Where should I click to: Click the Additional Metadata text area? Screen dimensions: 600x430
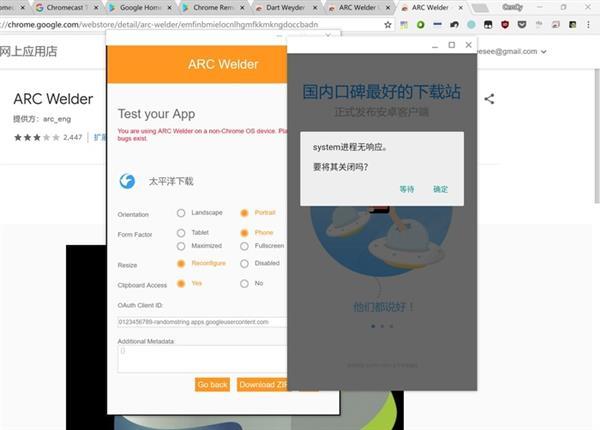click(x=202, y=359)
